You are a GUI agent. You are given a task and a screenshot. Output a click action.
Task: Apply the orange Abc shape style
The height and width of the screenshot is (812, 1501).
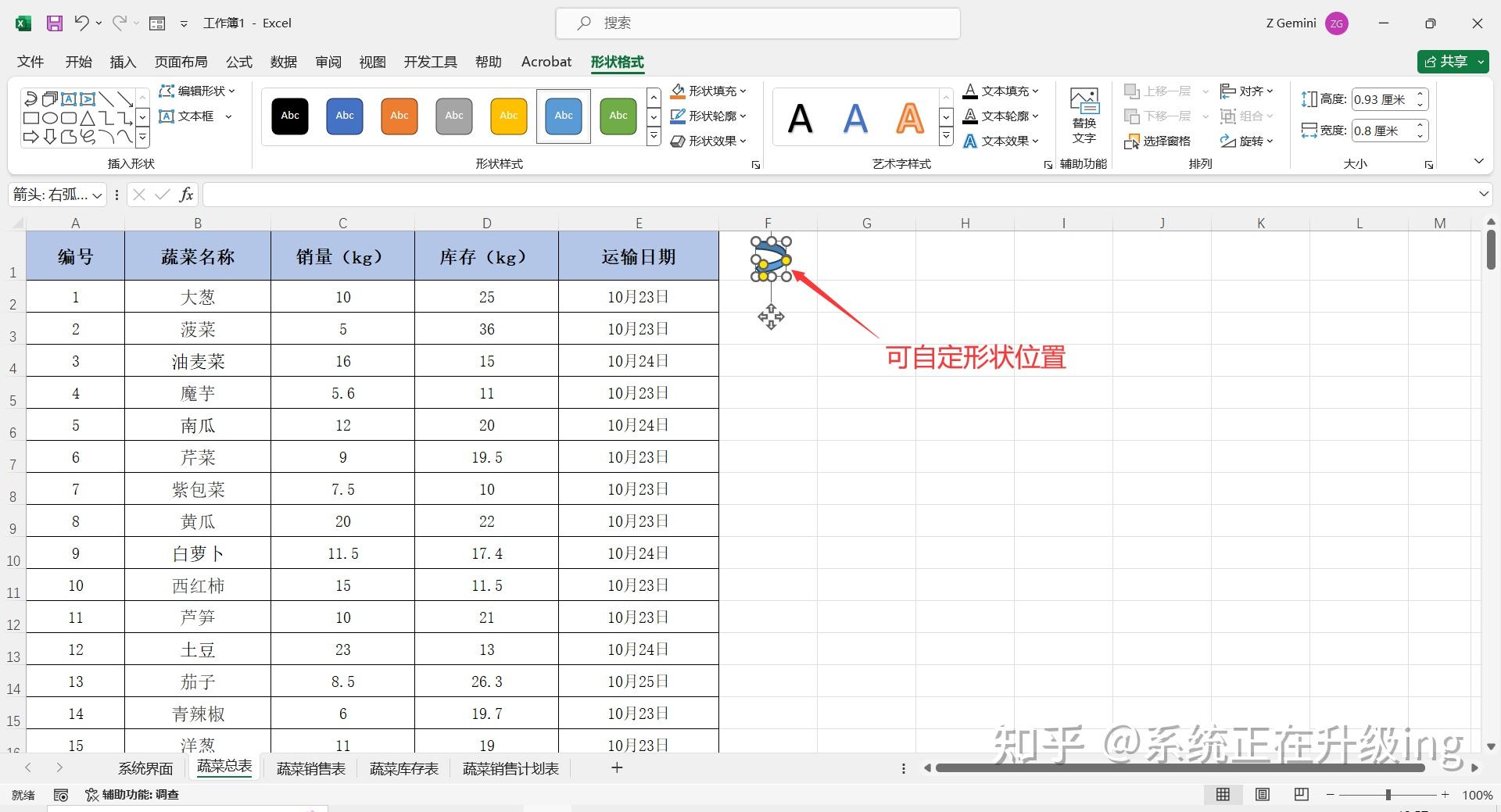pos(399,116)
